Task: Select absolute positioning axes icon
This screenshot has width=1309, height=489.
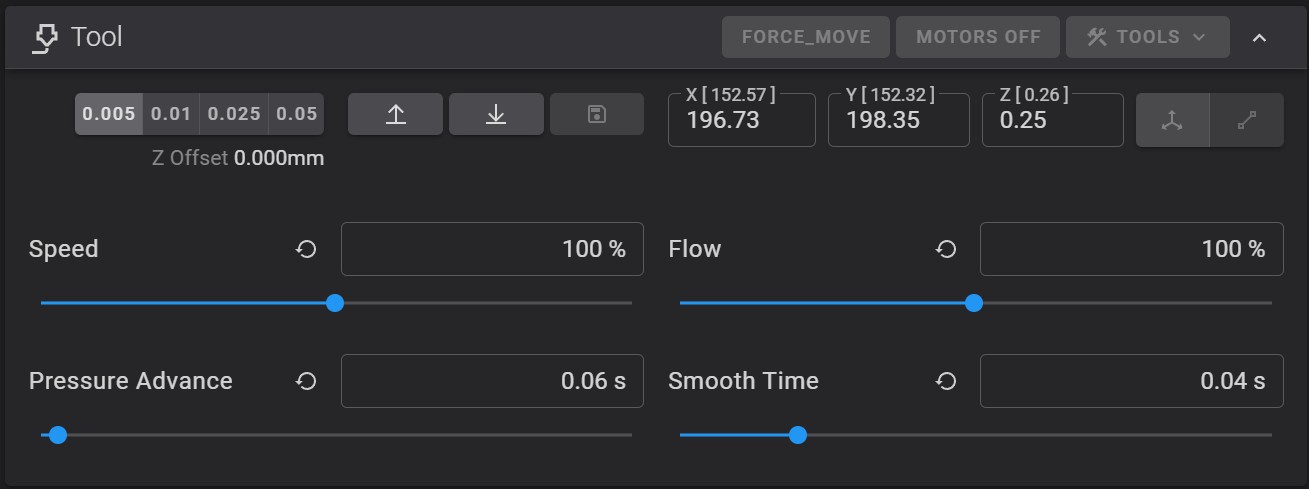Action: [1172, 120]
